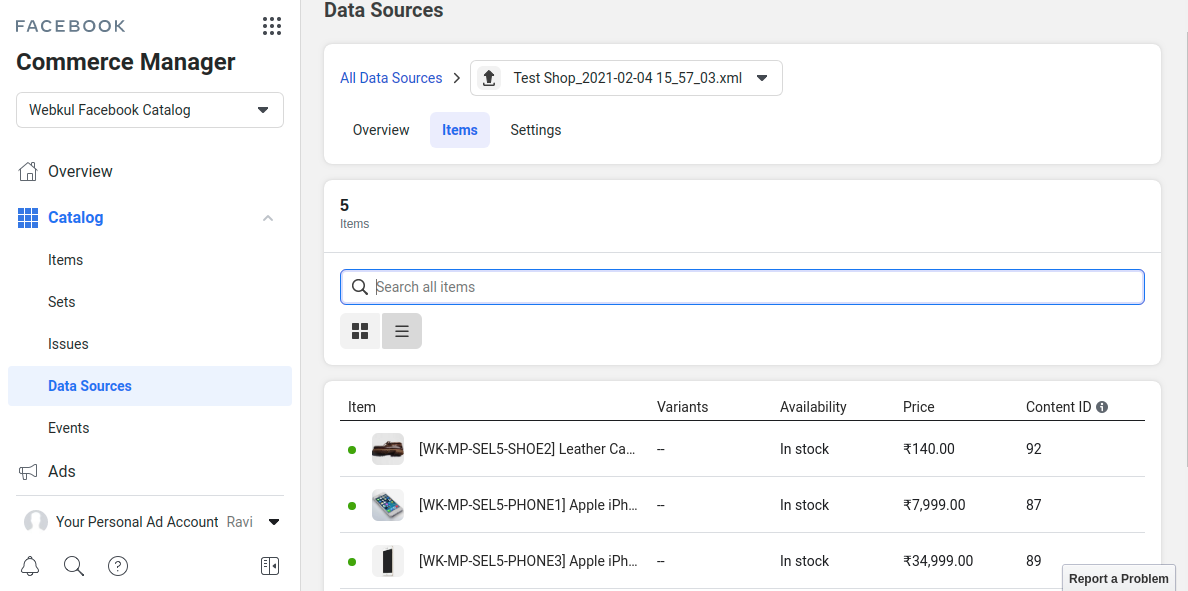
Task: Click Content ID 92
Action: 1034,449
